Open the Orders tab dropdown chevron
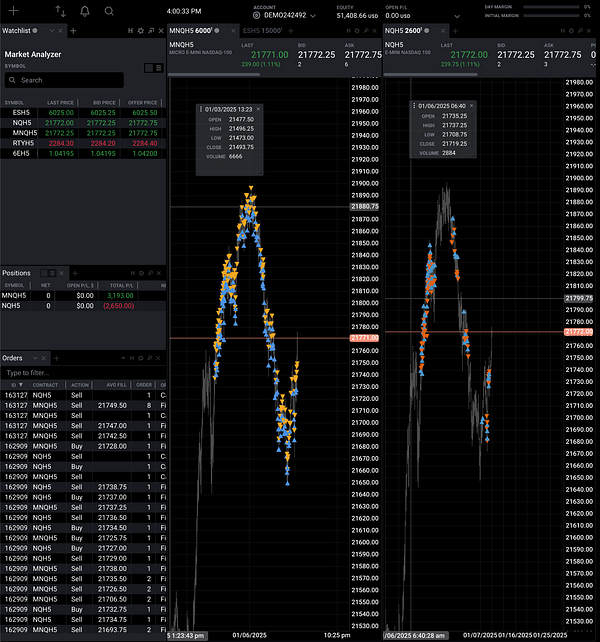Screen dimensions: 600x642 click(35, 358)
